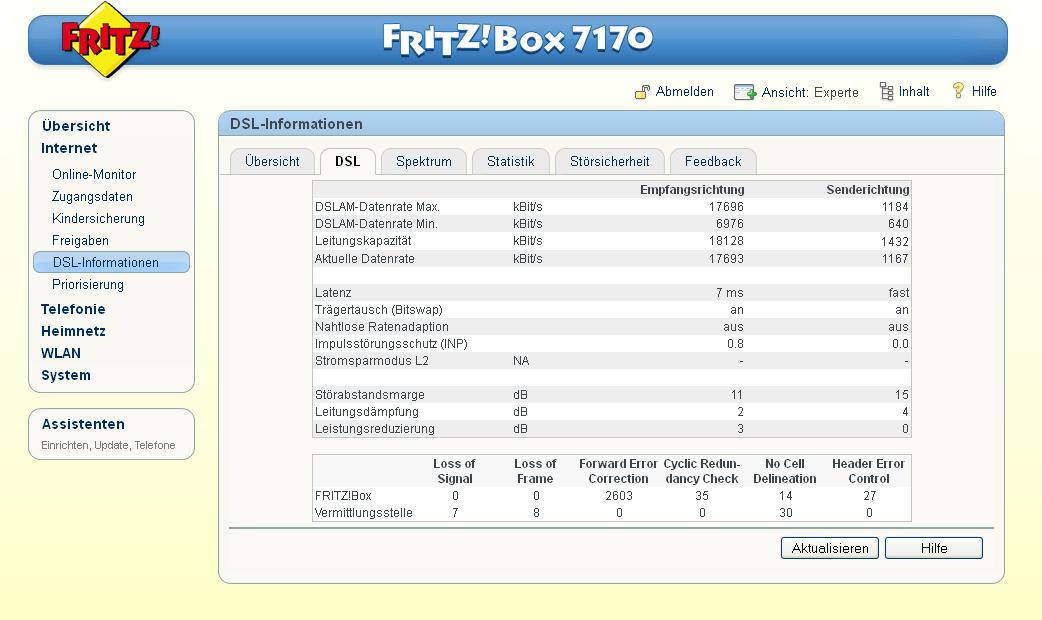Viewport: 1042px width, 620px height.
Task: Open the WLAN sidebar section
Action: tap(60, 353)
